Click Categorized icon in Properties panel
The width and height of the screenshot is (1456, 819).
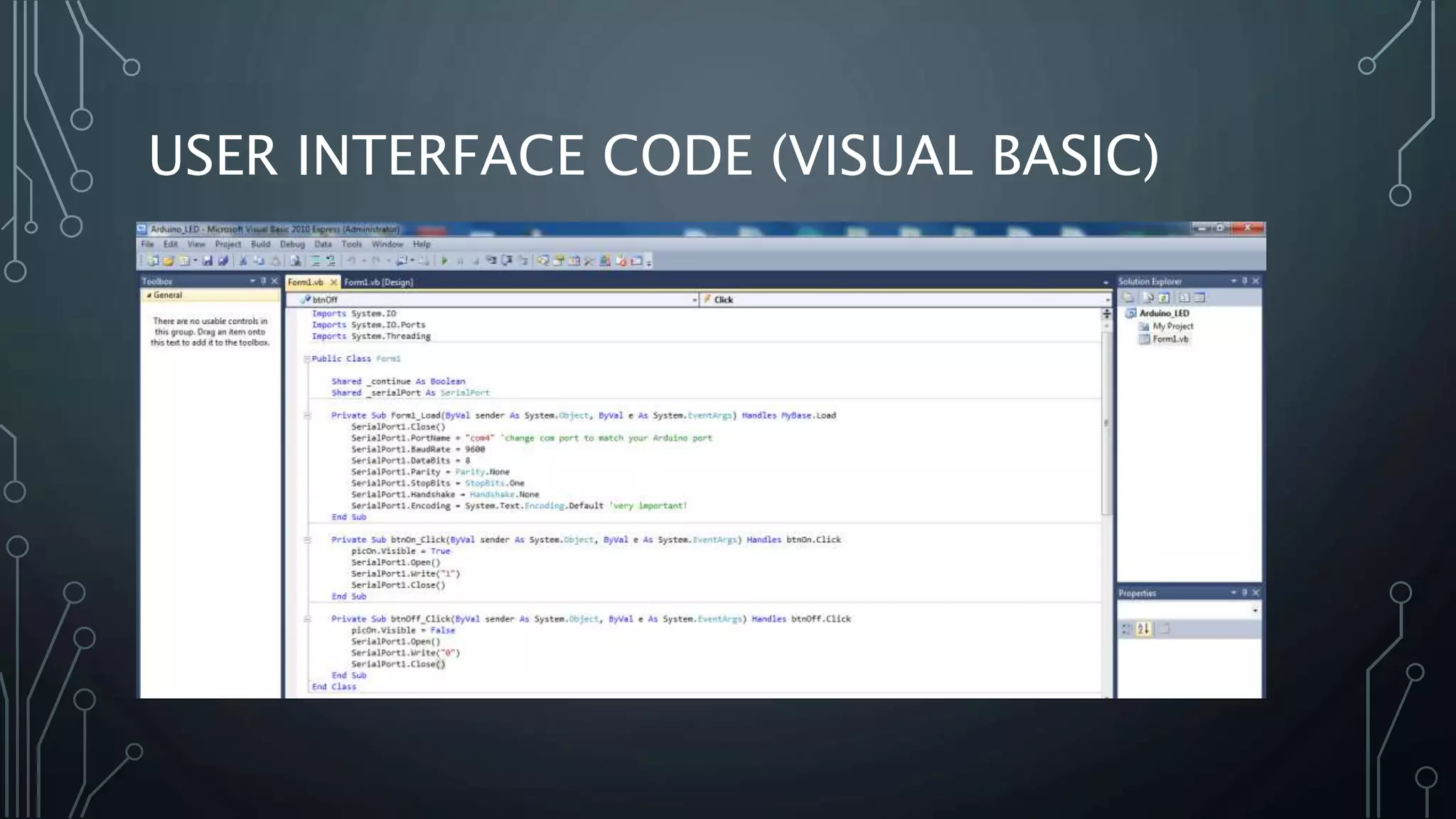pyautogui.click(x=1126, y=628)
